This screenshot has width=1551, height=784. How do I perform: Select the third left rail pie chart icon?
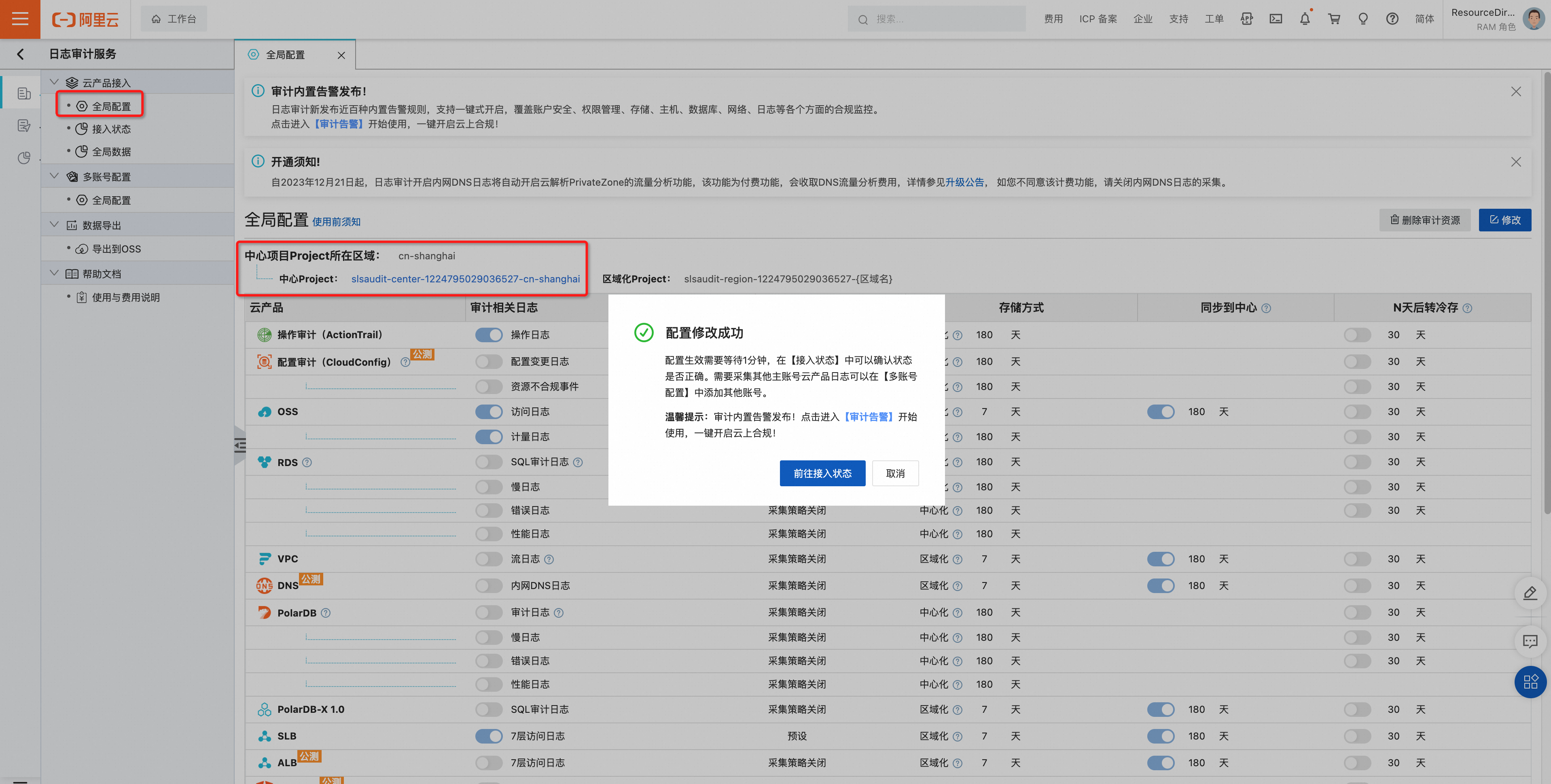click(23, 158)
